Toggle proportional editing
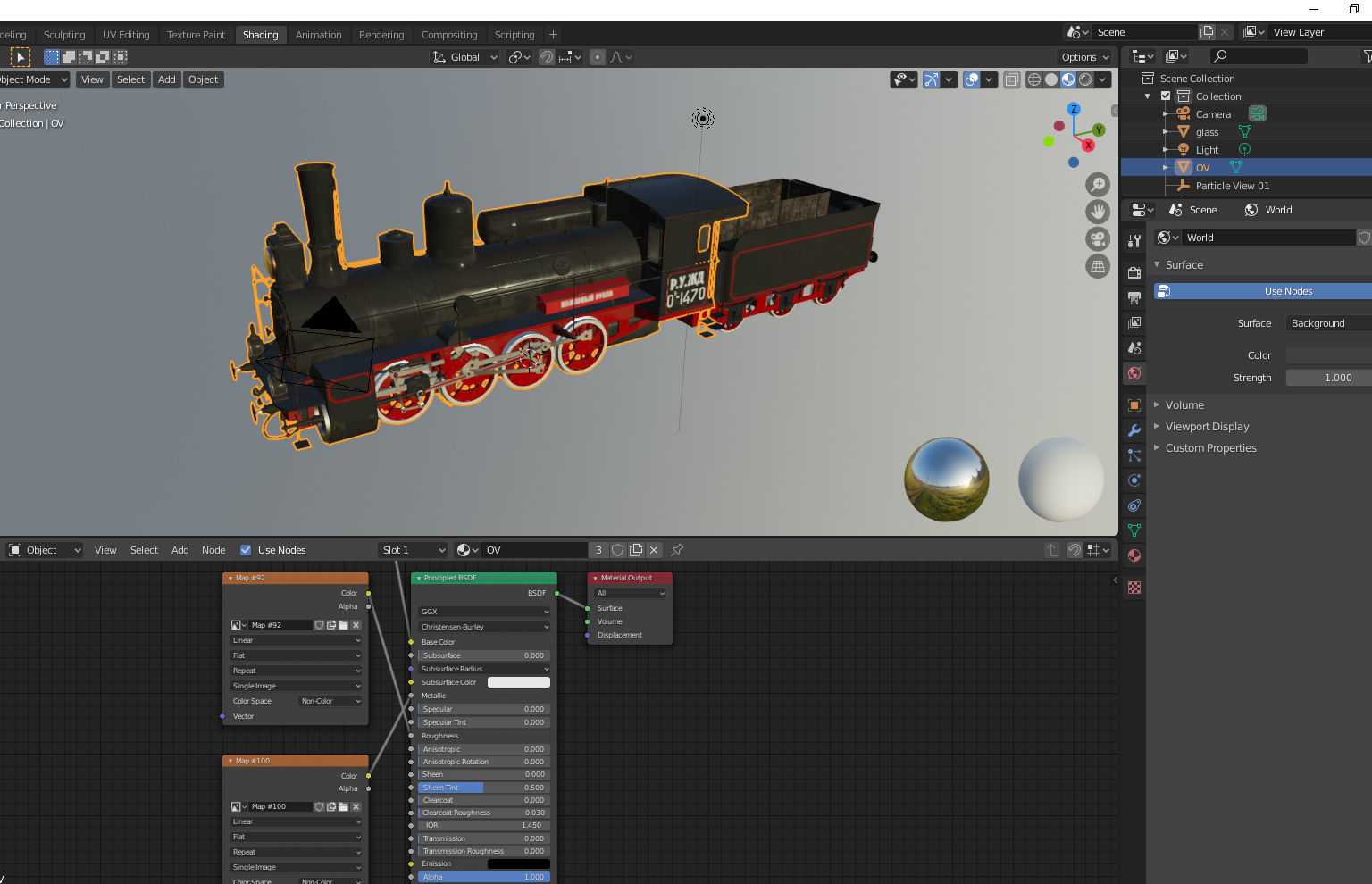The height and width of the screenshot is (884, 1372). point(598,57)
